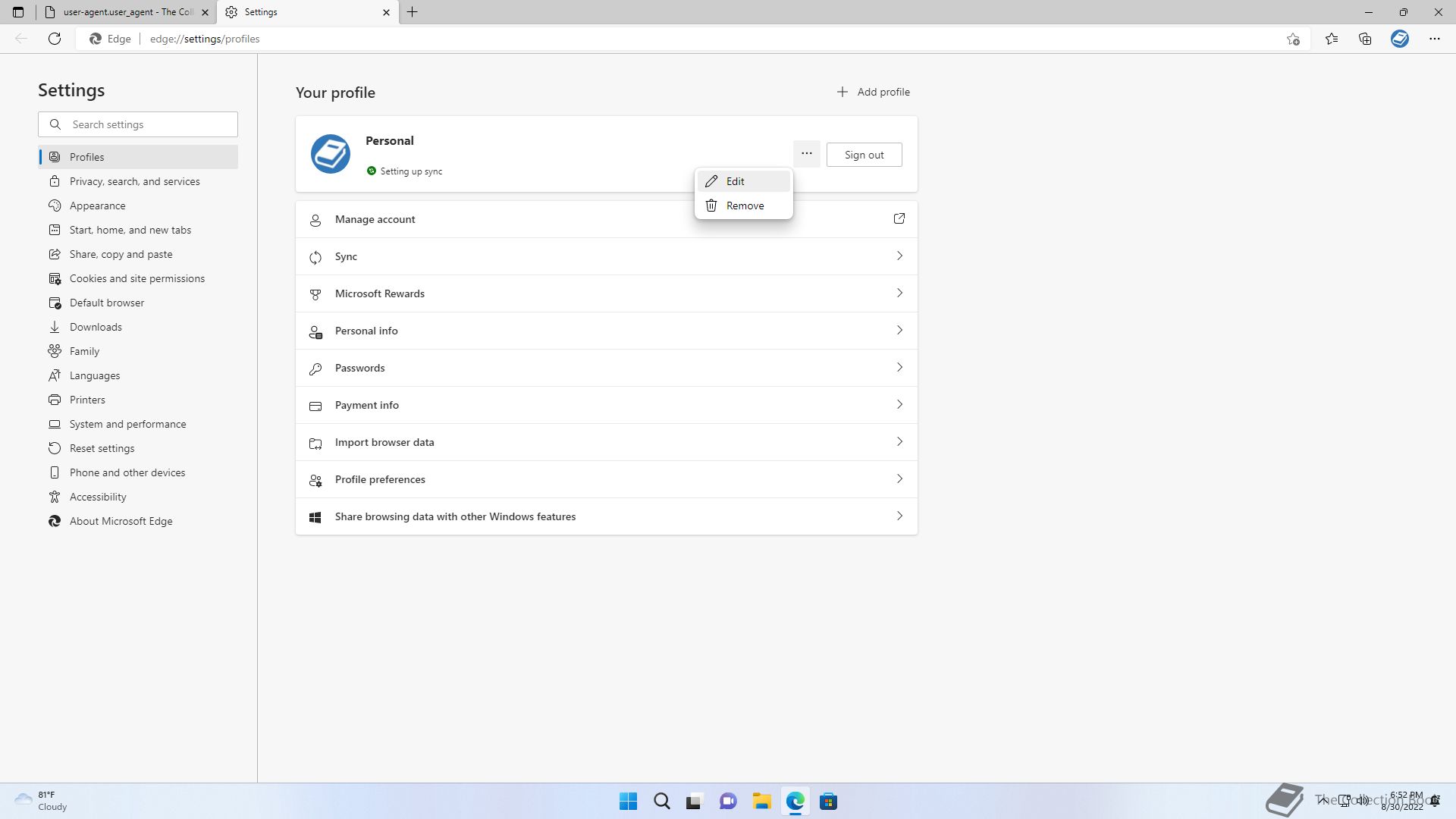1456x819 pixels.
Task: Refresh the page with reload icon
Action: [55, 39]
